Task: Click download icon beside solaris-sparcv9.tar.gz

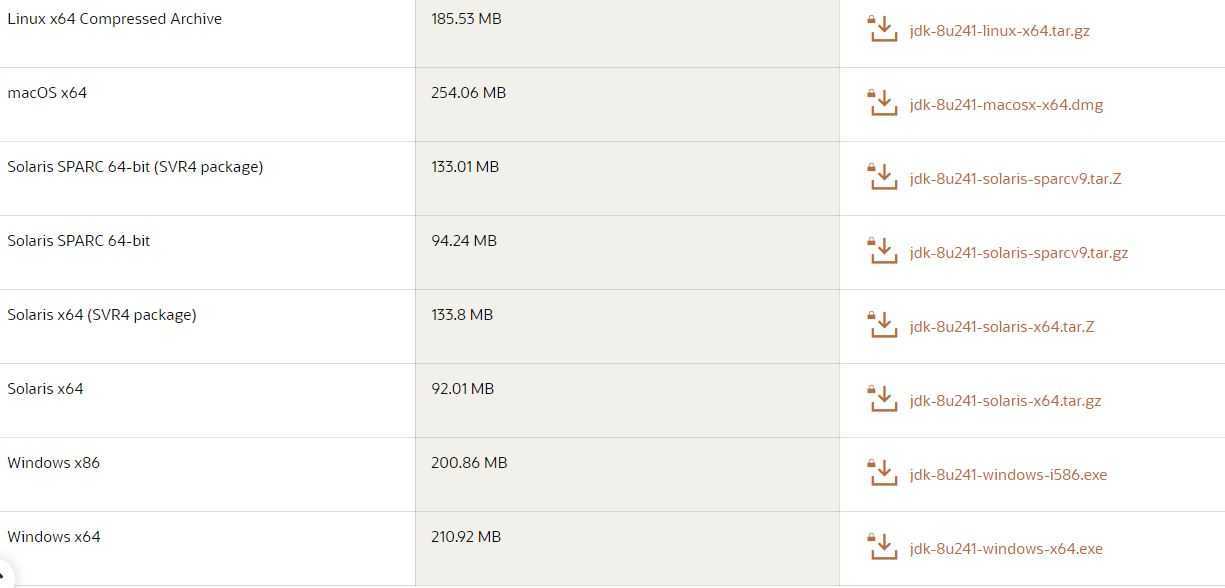Action: 882,251
